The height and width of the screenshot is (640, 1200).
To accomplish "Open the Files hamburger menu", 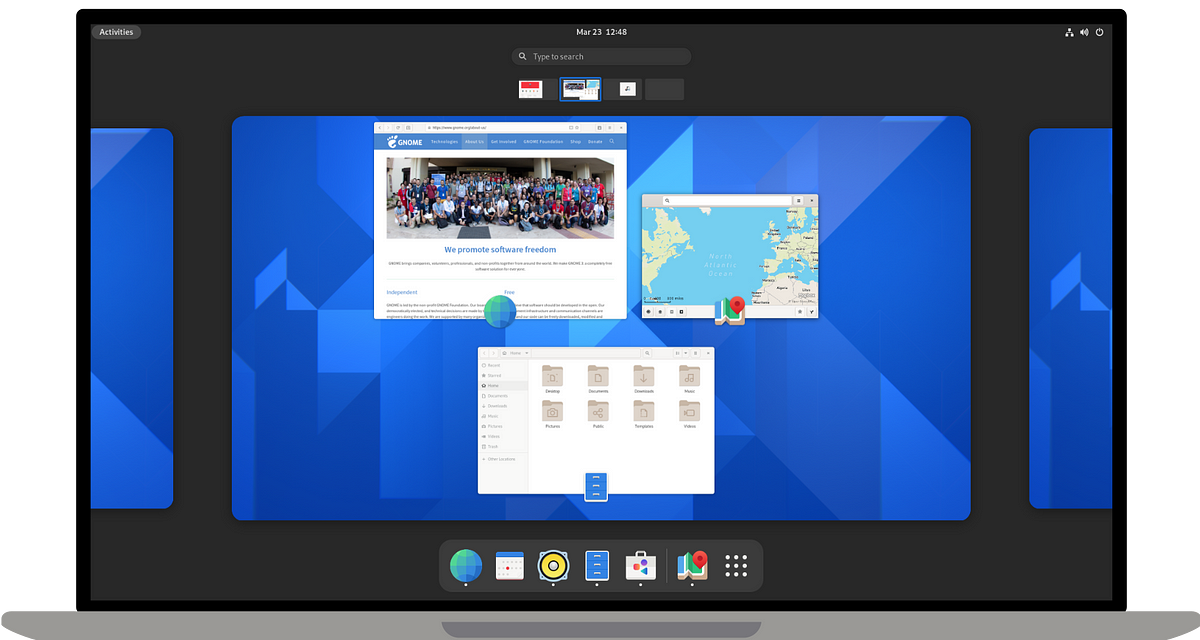I will [x=695, y=353].
